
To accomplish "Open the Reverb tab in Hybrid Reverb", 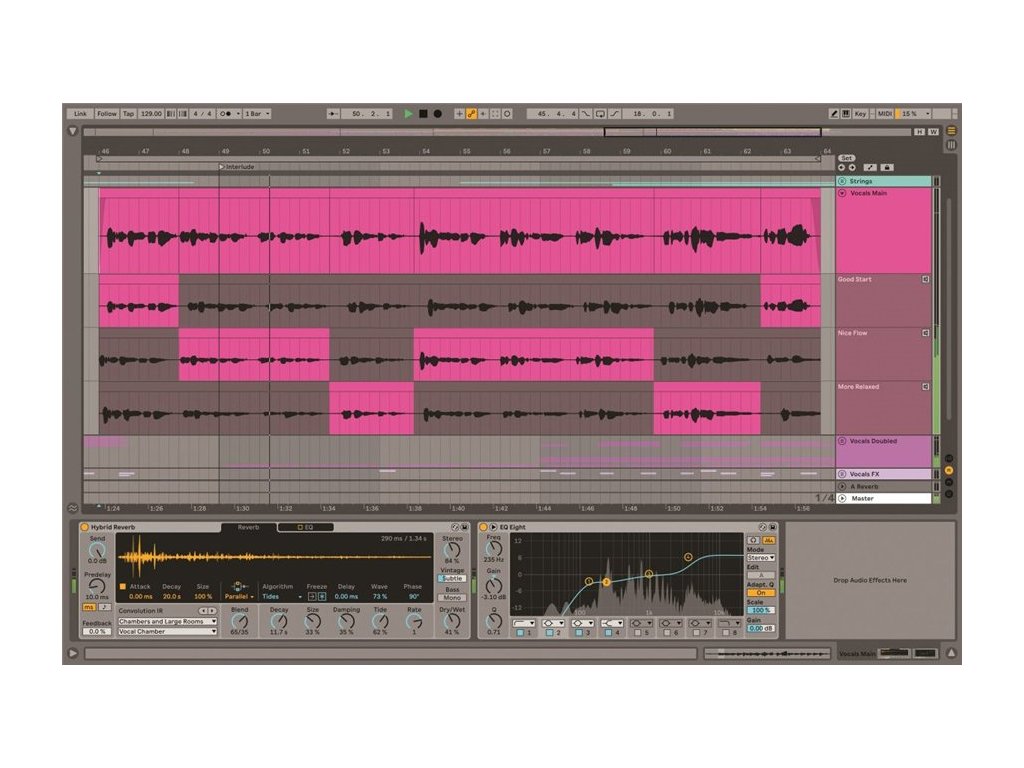I will pos(248,527).
